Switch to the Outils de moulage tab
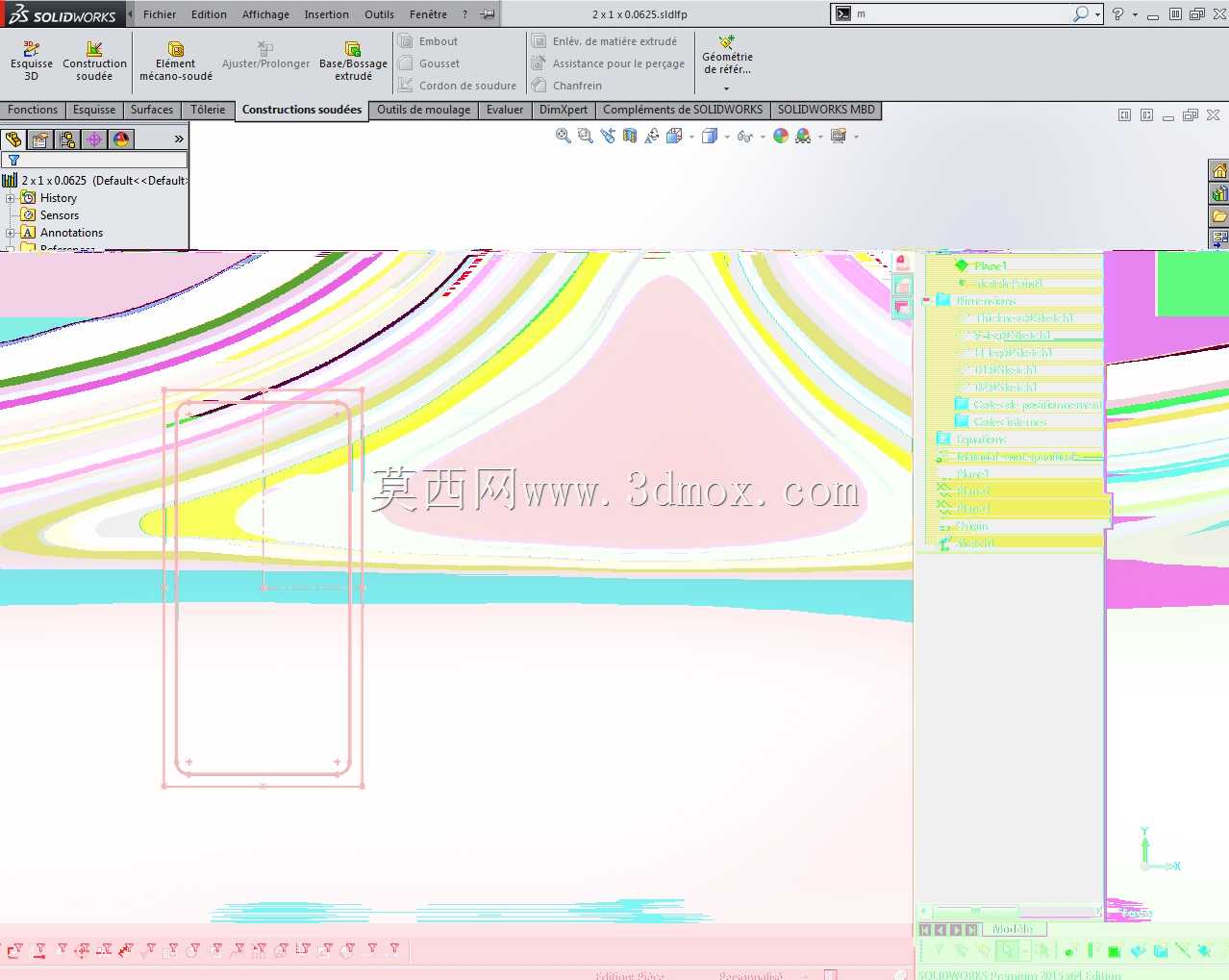1229x980 pixels. pos(424,110)
